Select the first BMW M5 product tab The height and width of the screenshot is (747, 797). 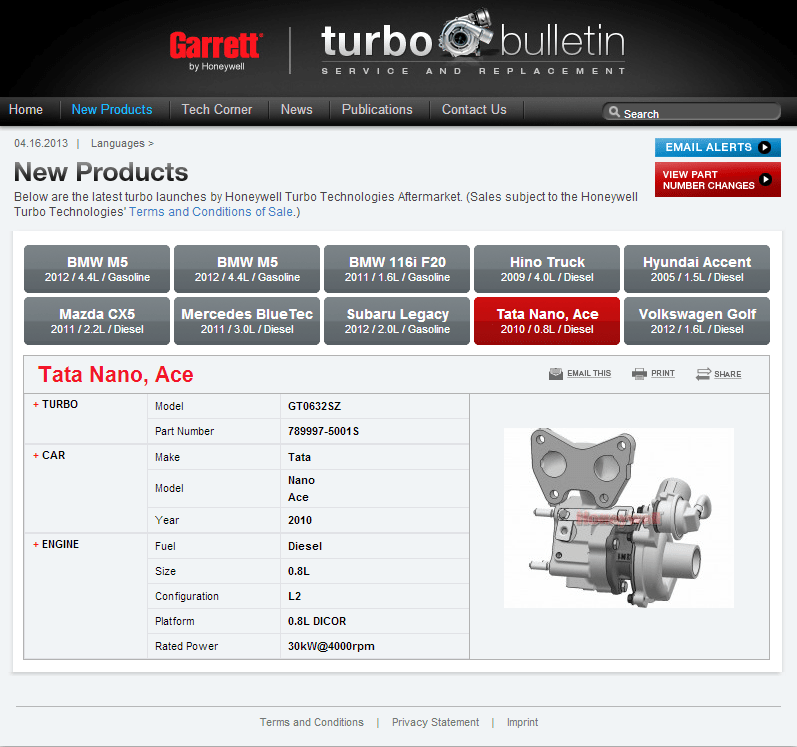97,269
